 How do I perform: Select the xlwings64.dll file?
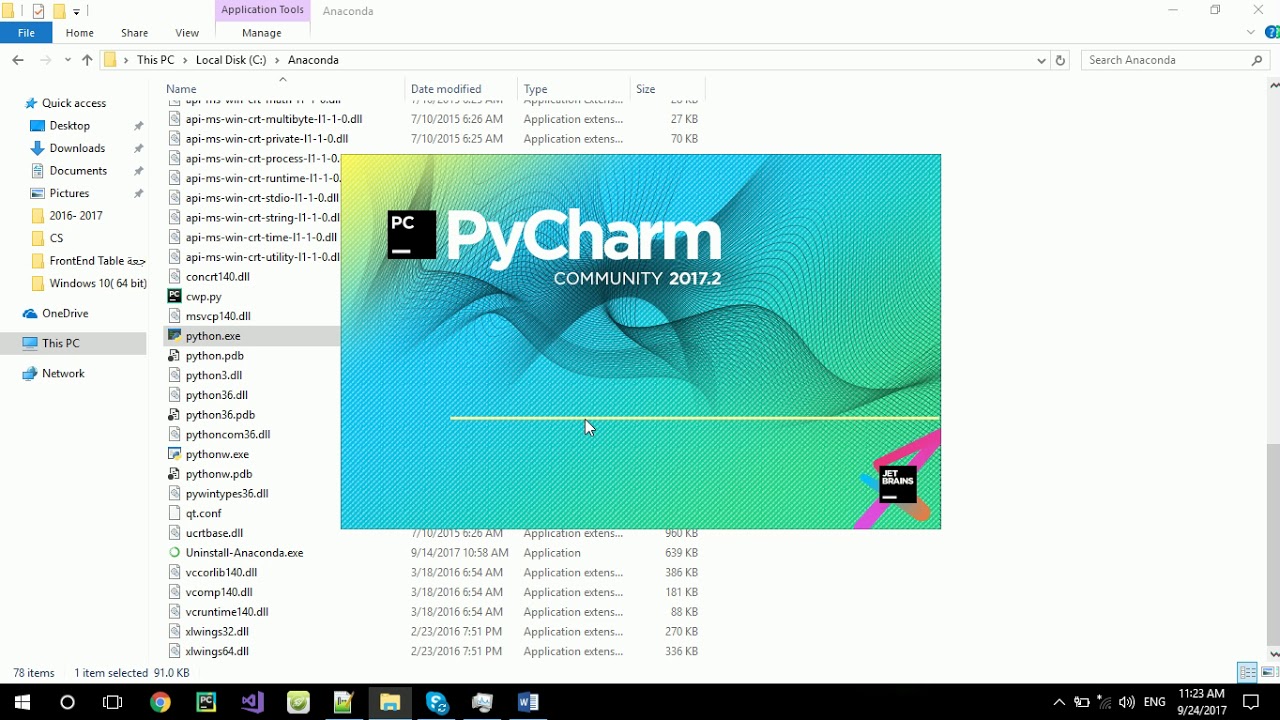click(217, 652)
